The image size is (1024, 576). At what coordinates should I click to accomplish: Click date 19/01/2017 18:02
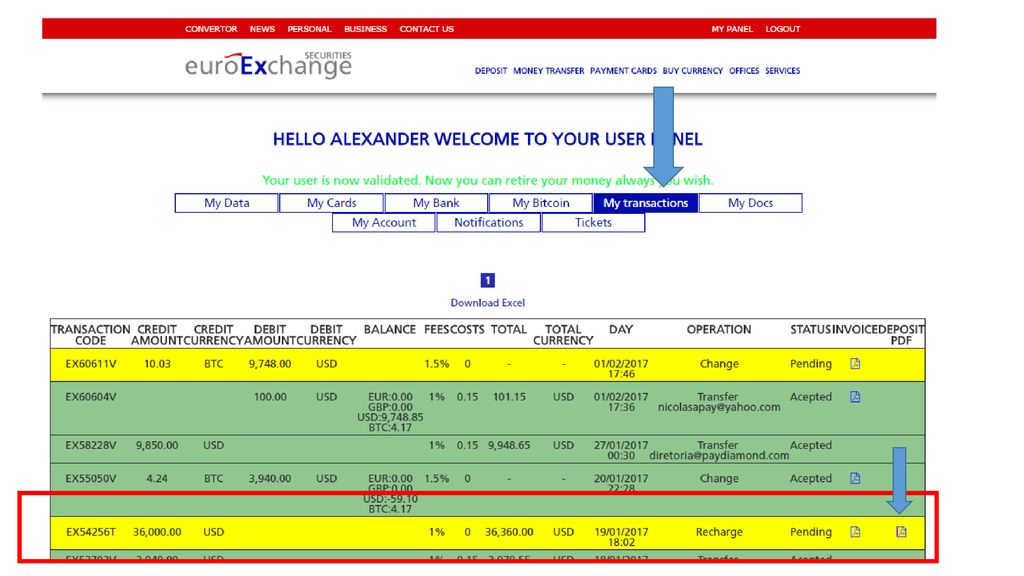click(621, 537)
